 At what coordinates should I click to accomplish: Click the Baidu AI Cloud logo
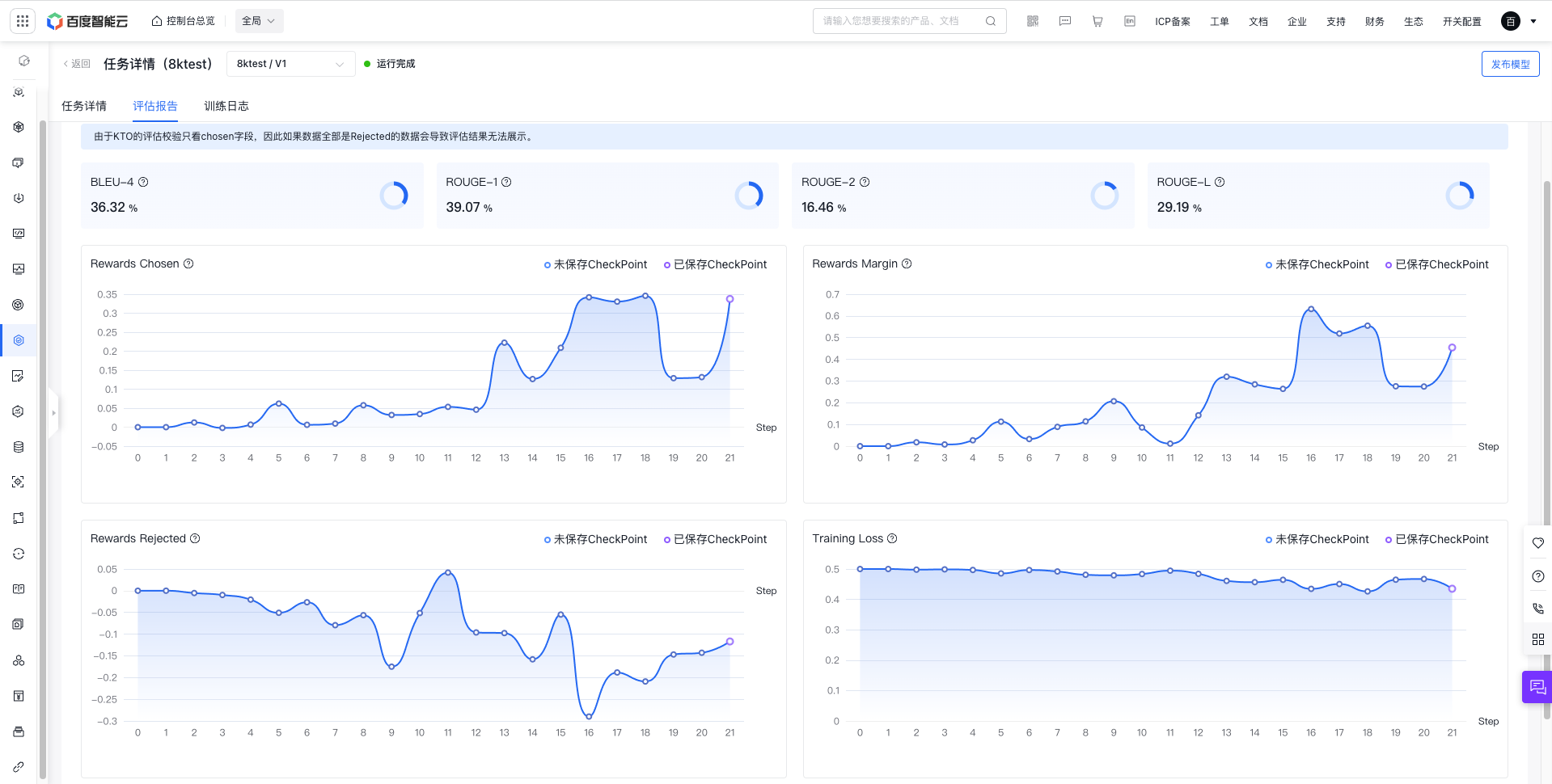(87, 21)
